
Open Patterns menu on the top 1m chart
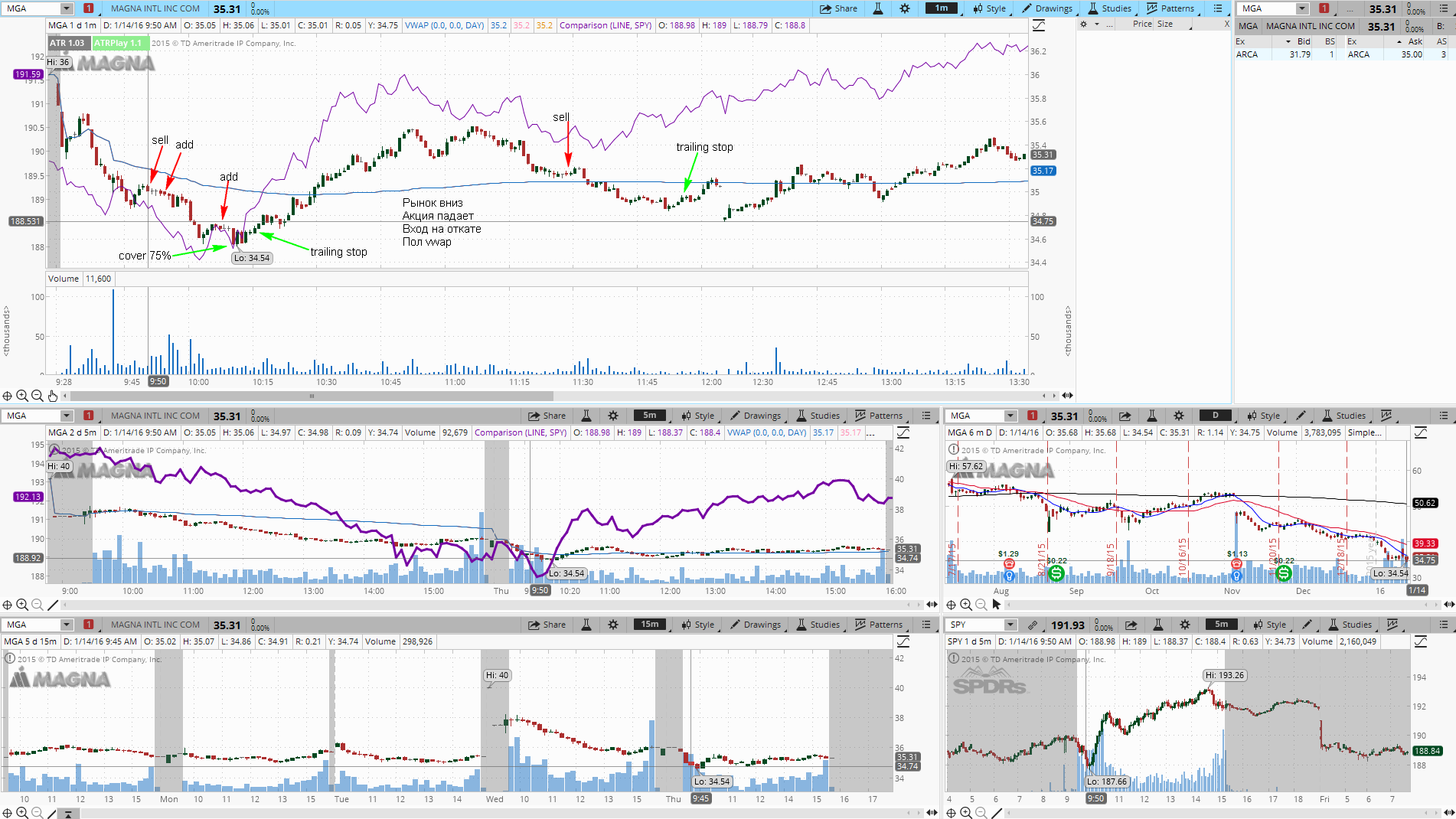click(x=1170, y=8)
